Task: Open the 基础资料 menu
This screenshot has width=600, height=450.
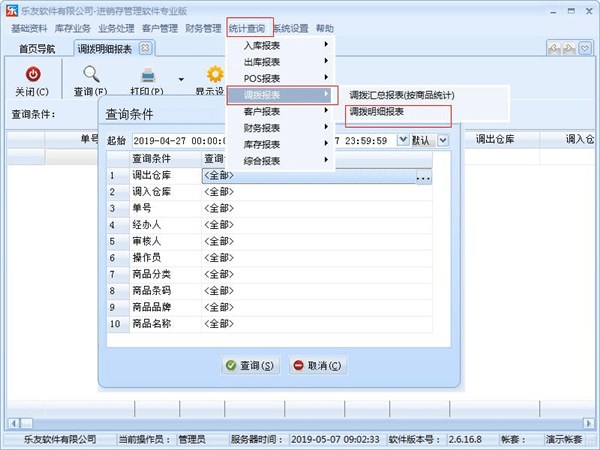Action: tap(29, 29)
